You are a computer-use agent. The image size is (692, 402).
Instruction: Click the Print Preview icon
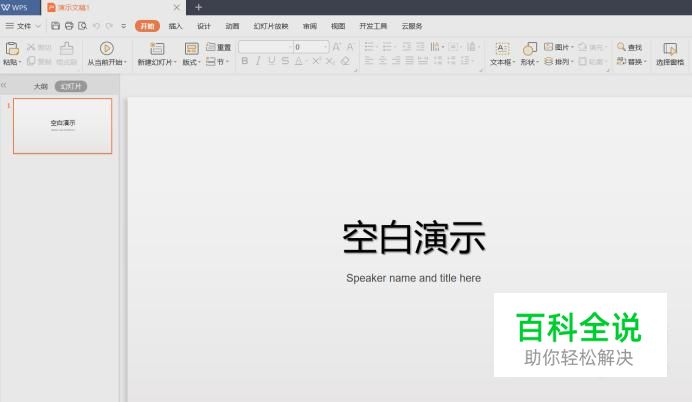click(83, 26)
